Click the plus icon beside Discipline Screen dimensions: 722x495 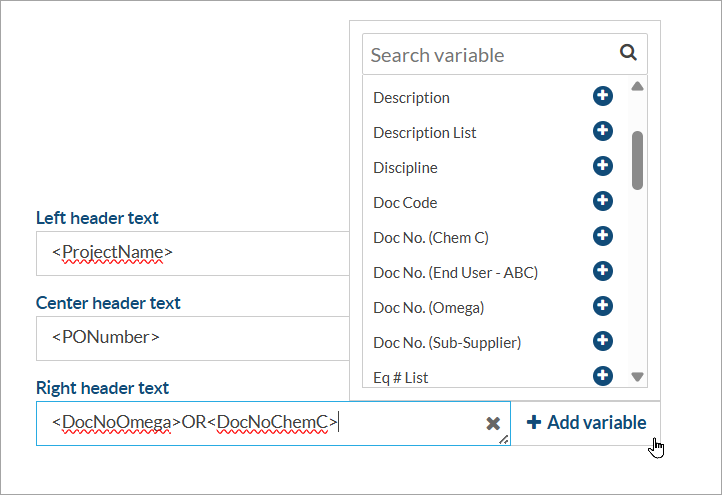pos(602,166)
